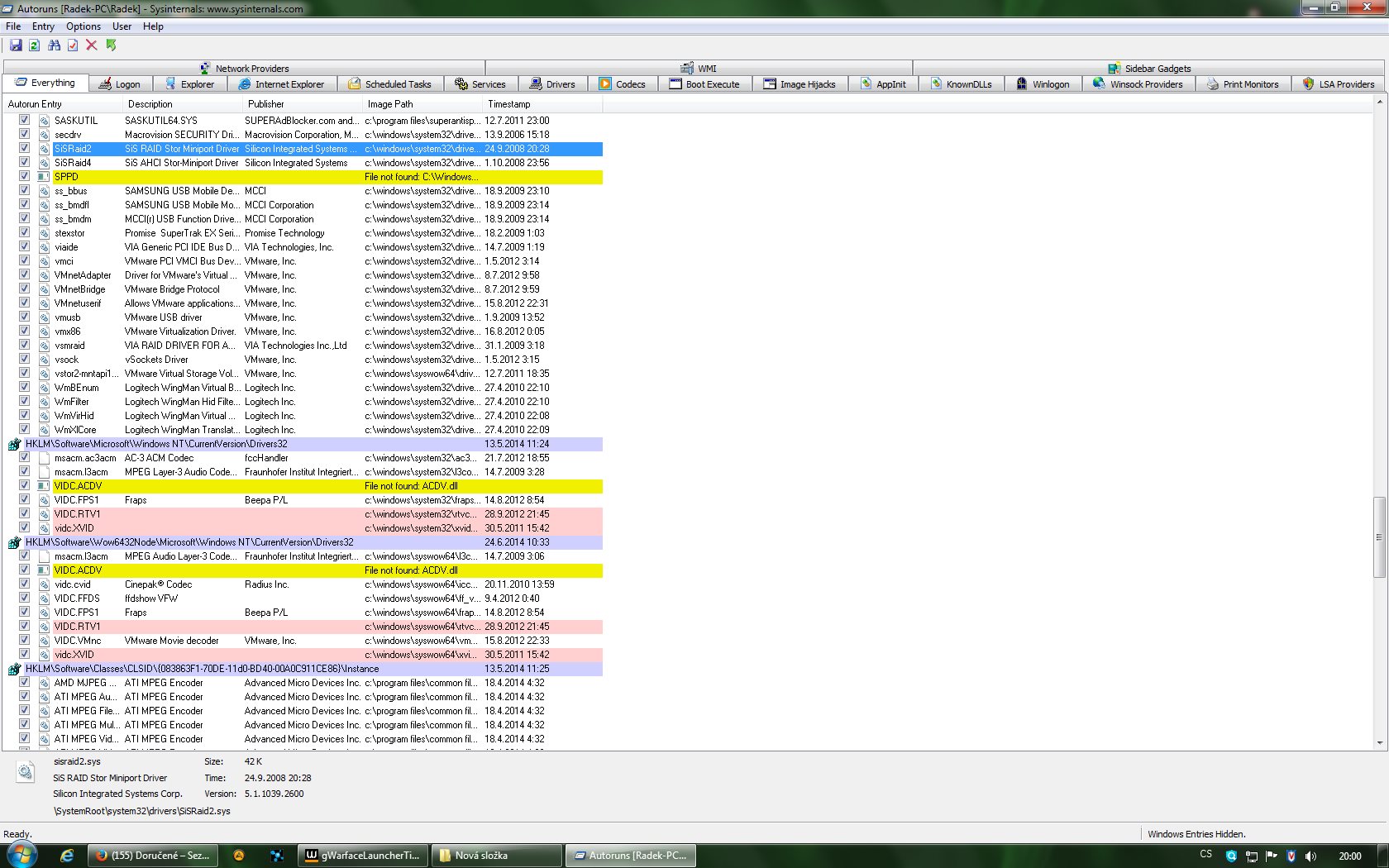Click the file icon of the SPPD entry
The image size is (1389, 868).
point(44,177)
